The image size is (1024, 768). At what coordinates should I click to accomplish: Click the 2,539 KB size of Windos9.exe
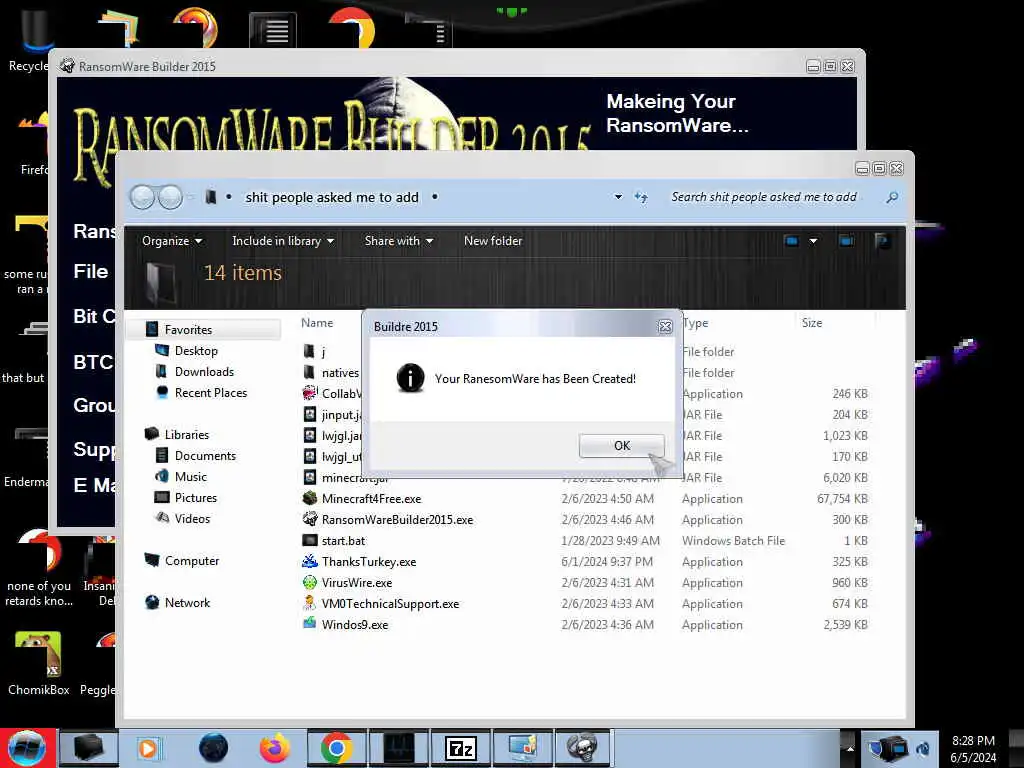point(846,624)
